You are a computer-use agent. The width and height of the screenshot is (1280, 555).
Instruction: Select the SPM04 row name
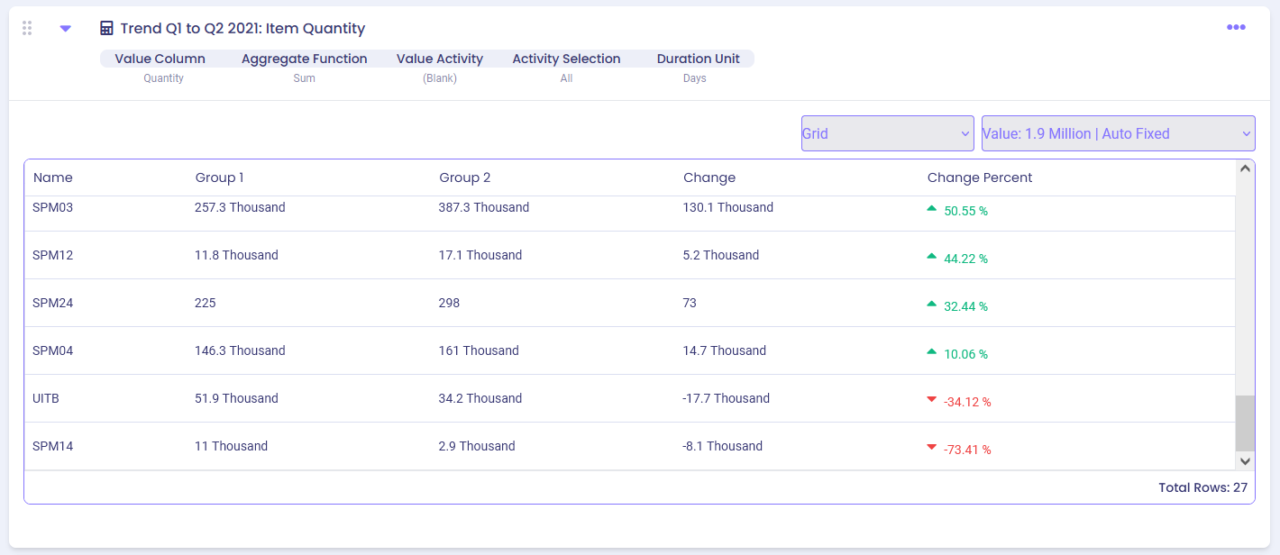pos(53,351)
